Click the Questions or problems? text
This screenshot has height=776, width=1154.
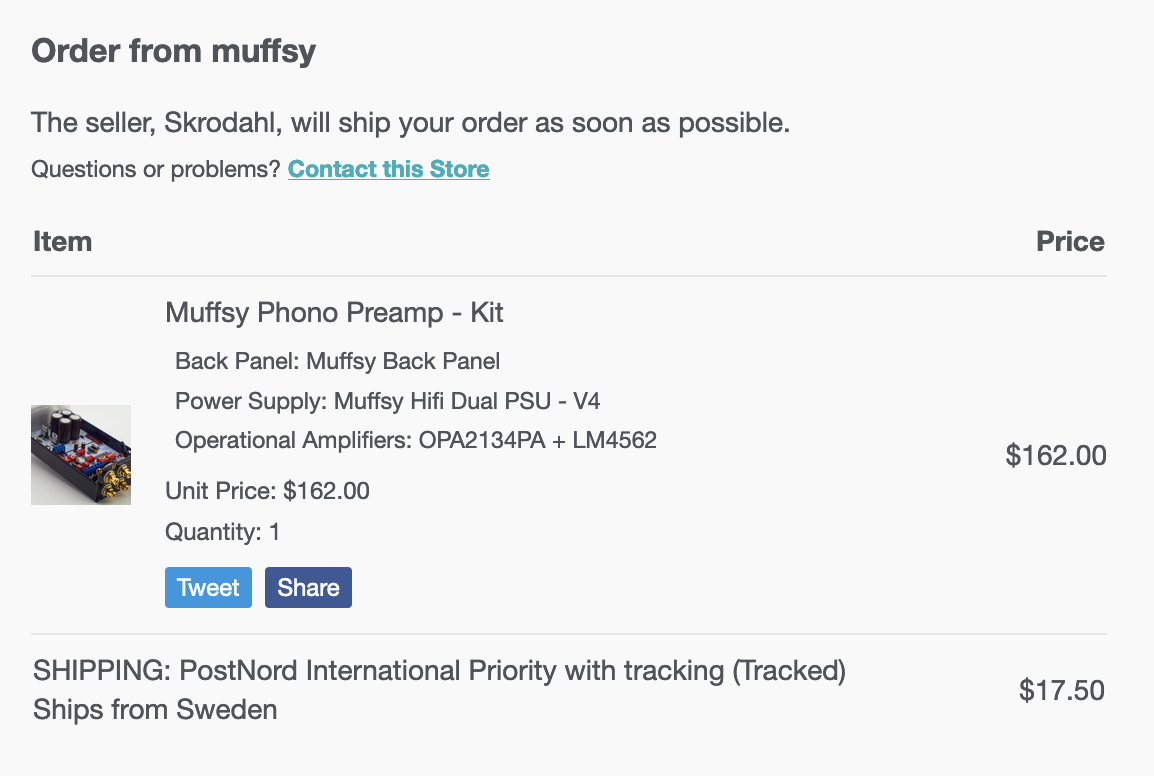[x=156, y=169]
